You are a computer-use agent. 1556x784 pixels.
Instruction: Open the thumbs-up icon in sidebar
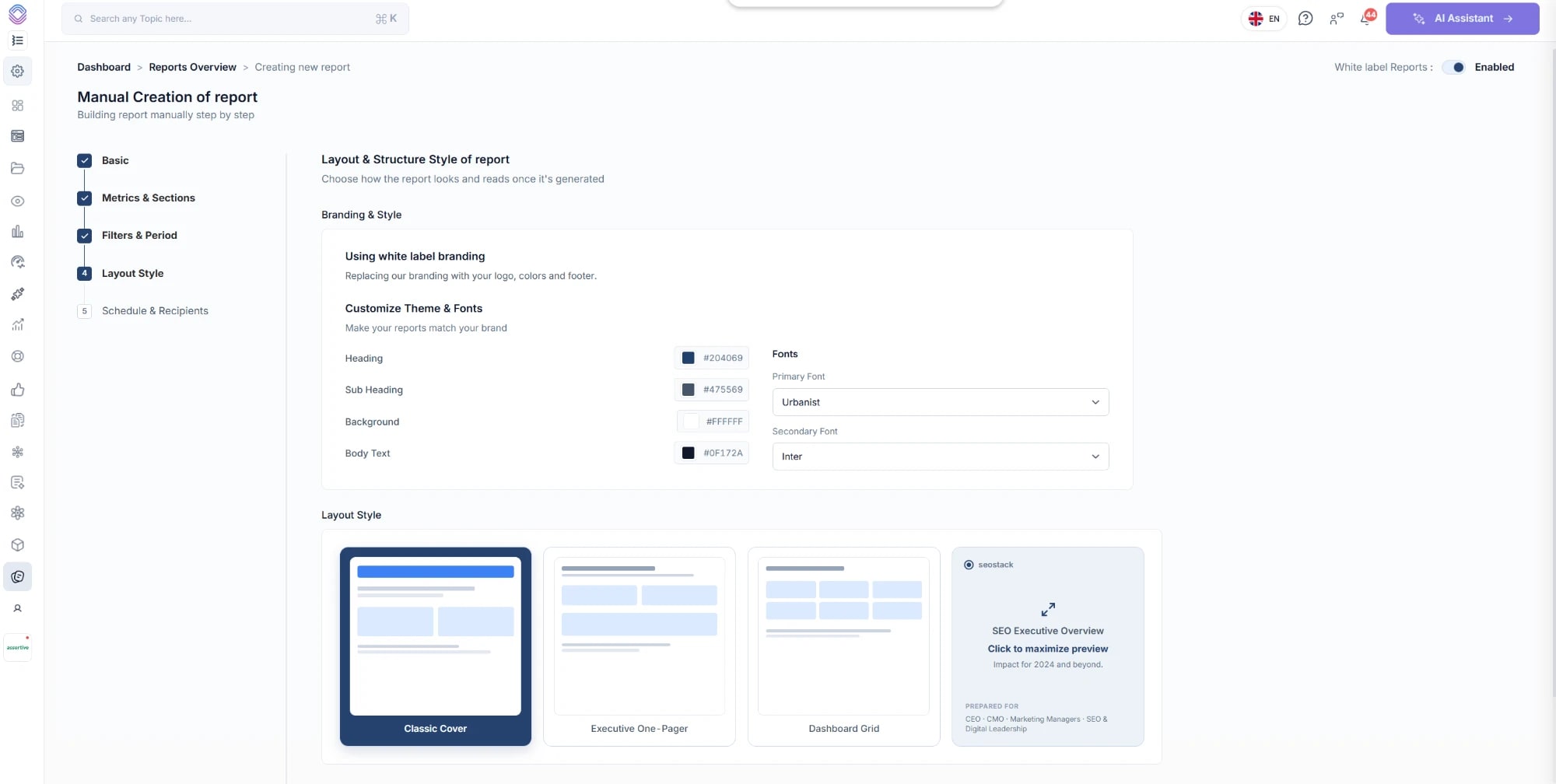tap(17, 389)
